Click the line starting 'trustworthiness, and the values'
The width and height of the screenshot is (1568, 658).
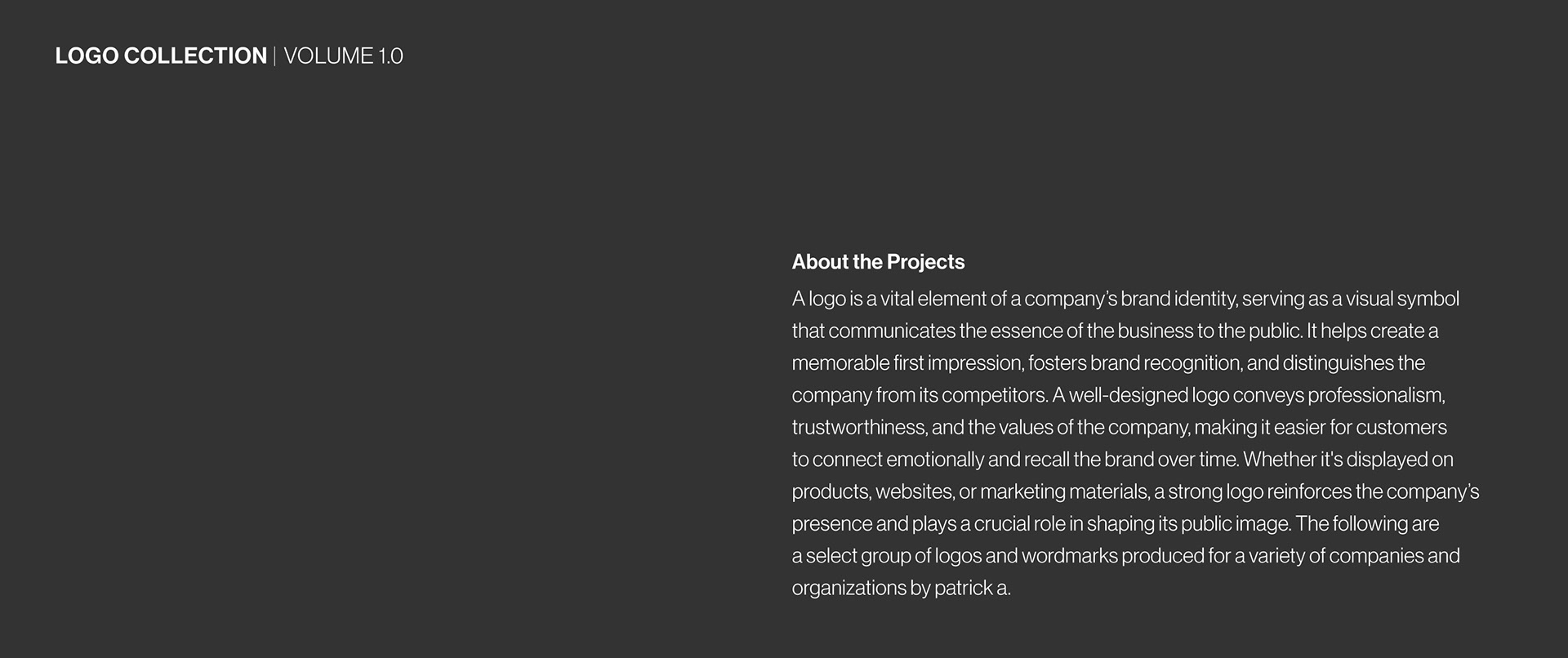(x=1119, y=427)
